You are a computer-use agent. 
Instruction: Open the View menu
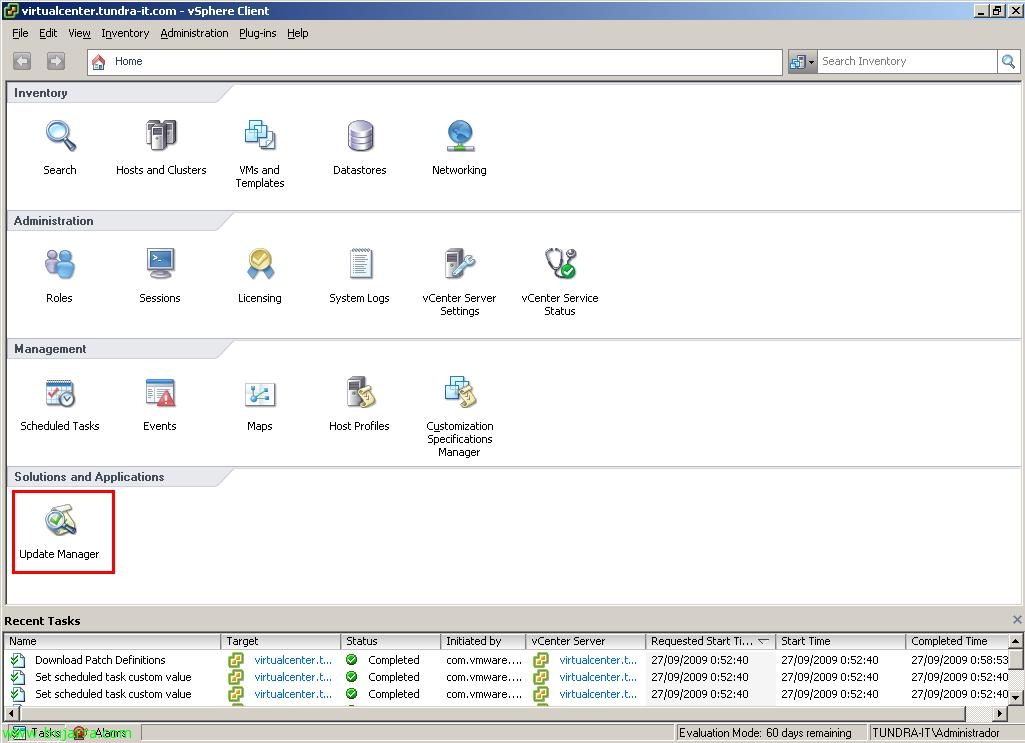[79, 33]
